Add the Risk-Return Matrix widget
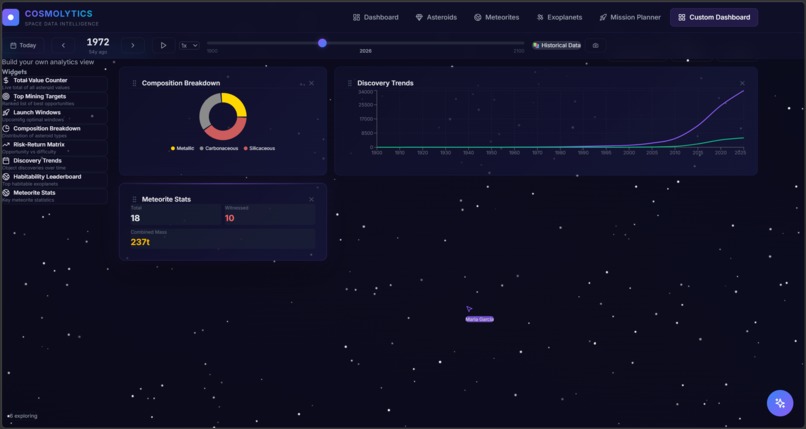806x429 pixels. click(x=54, y=148)
